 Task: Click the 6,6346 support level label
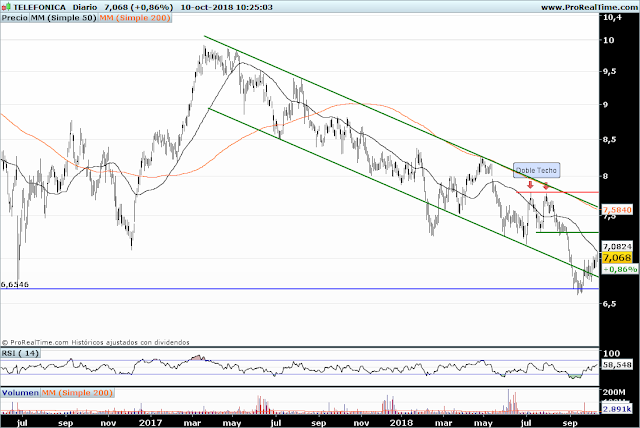click(x=15, y=284)
